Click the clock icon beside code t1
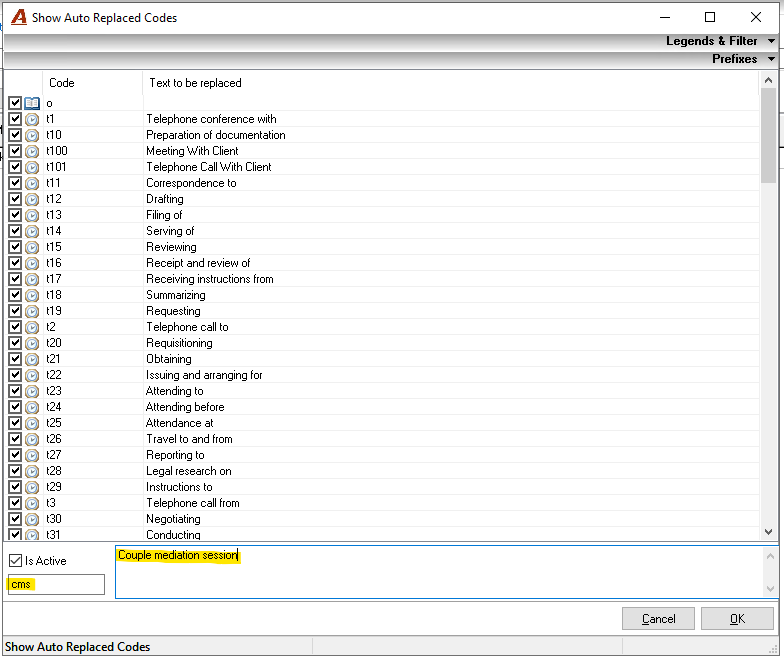 [x=32, y=120]
